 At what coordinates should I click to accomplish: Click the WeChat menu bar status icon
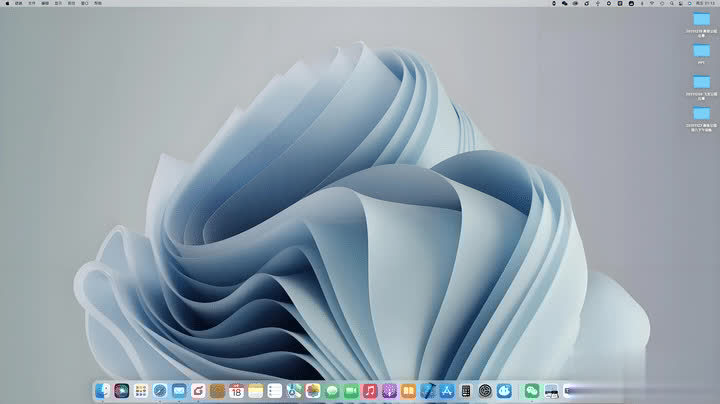[x=564, y=3]
